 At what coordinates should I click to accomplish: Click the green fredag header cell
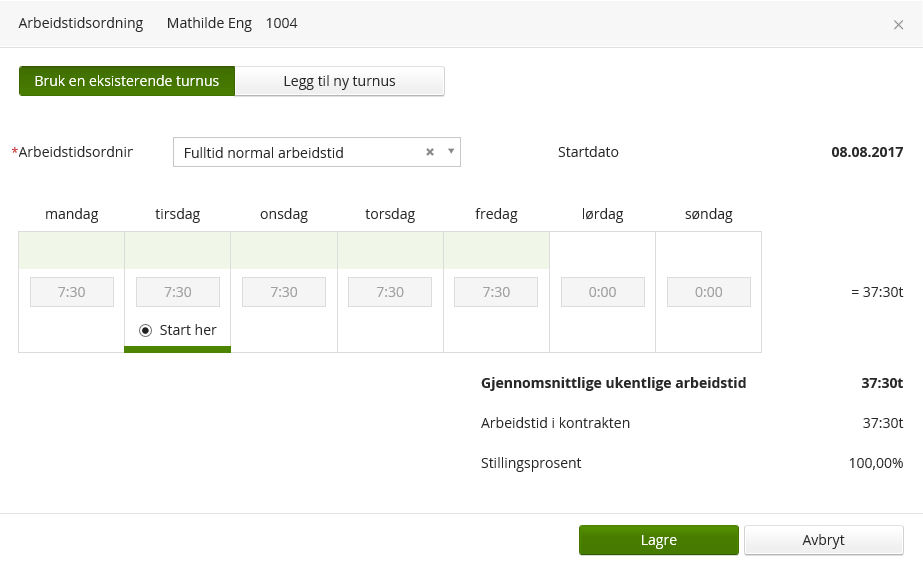tap(496, 250)
